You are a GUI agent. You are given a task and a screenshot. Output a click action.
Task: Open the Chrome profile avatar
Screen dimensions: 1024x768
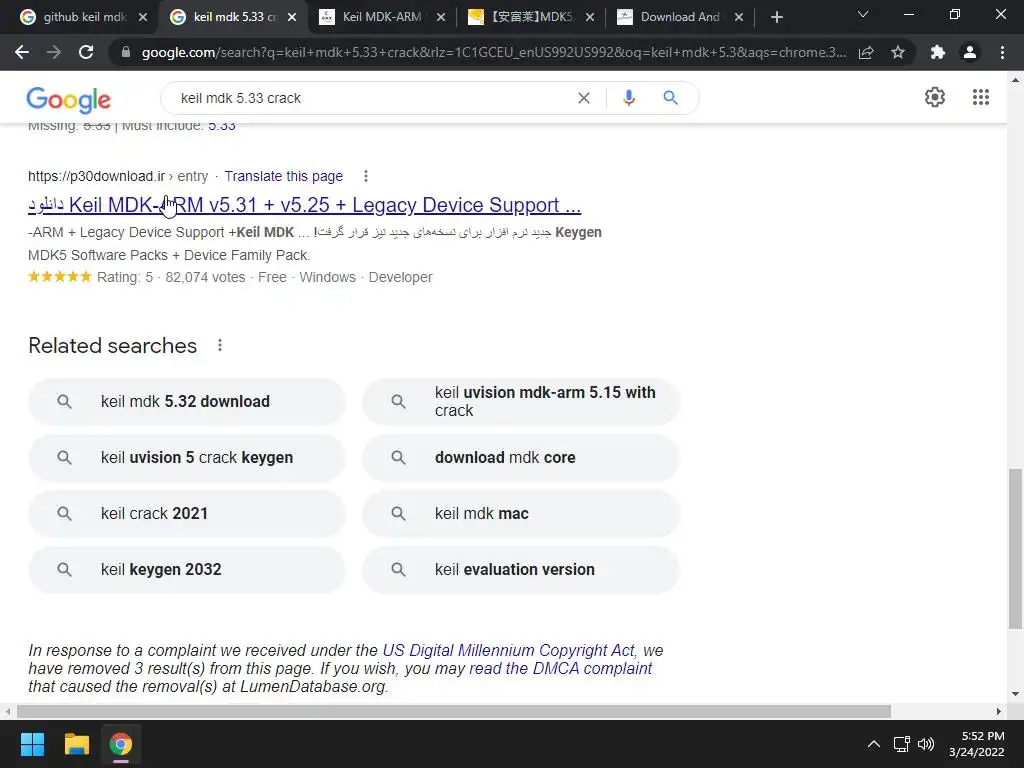tap(970, 52)
